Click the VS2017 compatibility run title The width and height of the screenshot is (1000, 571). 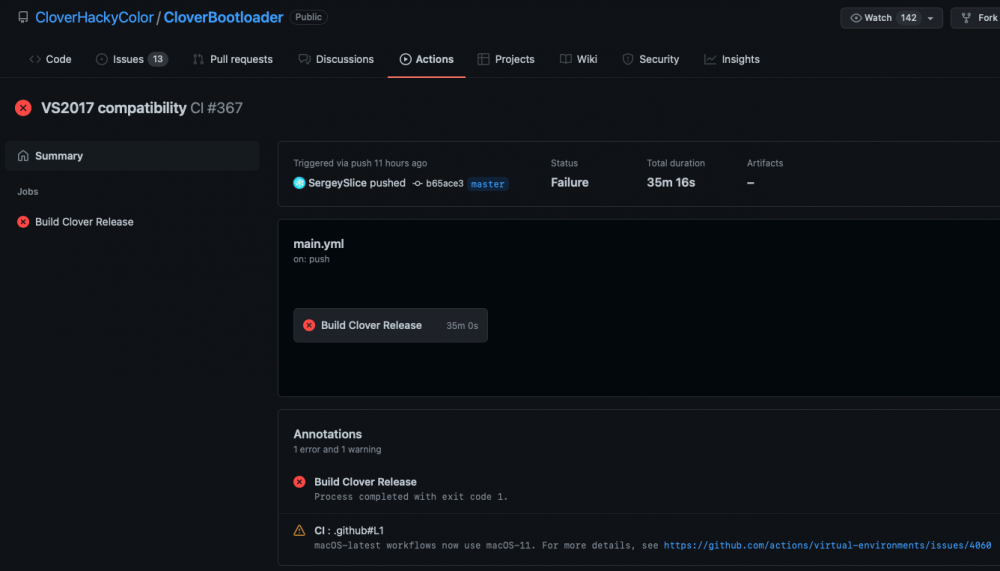coord(114,108)
